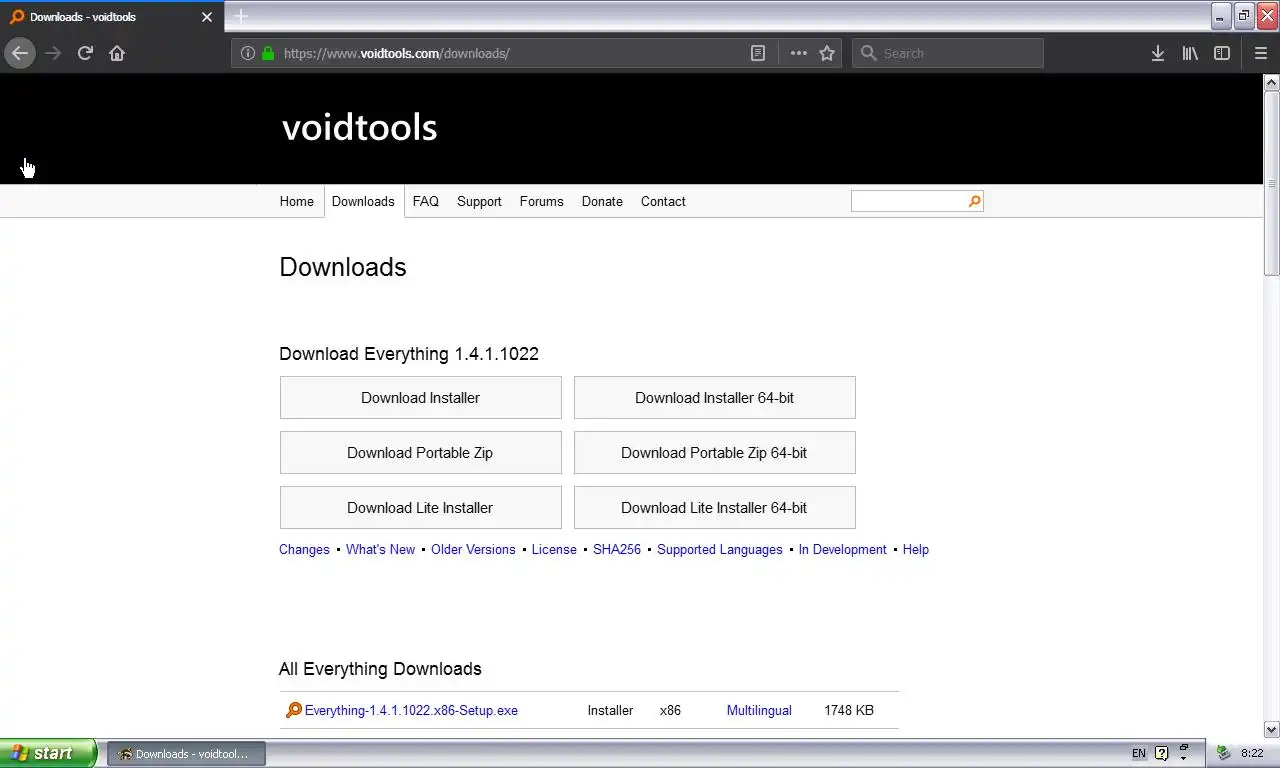This screenshot has height=768, width=1280.
Task: Reload the page with the refresh icon
Action: click(x=85, y=53)
